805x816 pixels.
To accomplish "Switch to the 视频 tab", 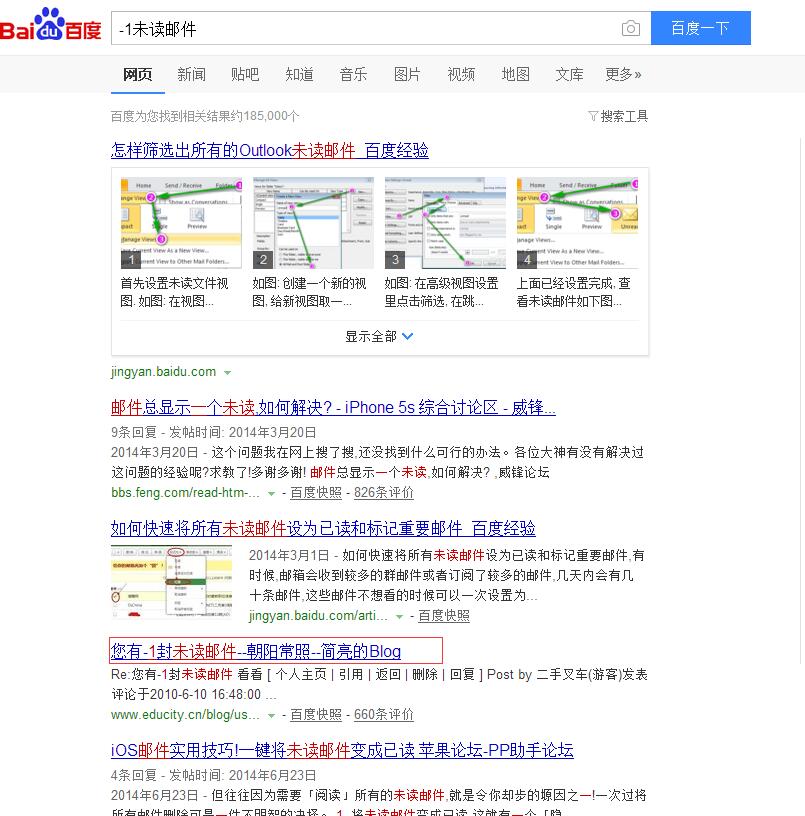I will pos(461,74).
